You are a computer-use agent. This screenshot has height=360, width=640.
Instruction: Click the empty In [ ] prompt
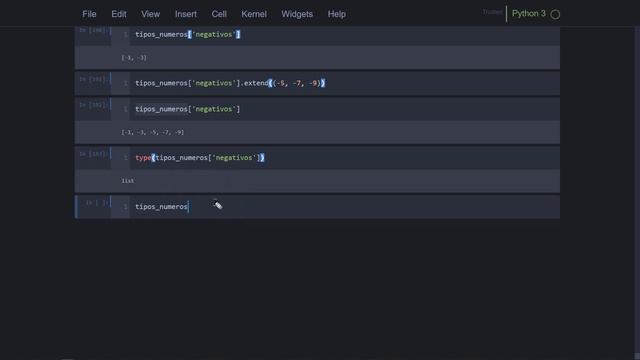click(x=97, y=202)
